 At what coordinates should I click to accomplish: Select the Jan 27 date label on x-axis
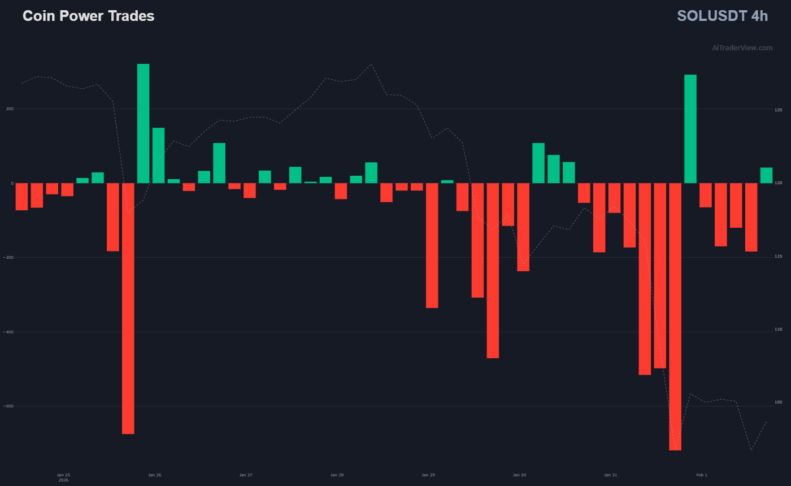click(x=246, y=475)
